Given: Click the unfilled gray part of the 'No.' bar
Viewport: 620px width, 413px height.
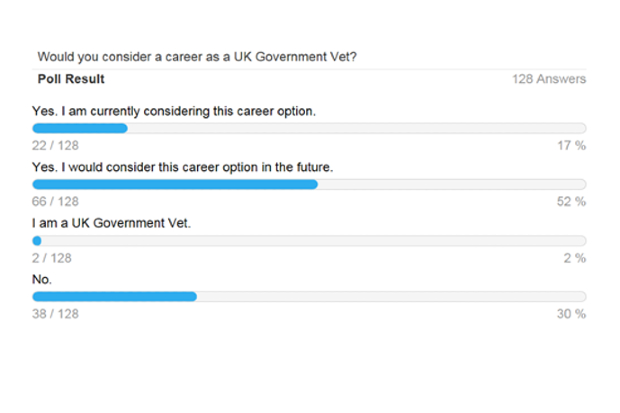Looking at the screenshot, I should tap(391, 297).
